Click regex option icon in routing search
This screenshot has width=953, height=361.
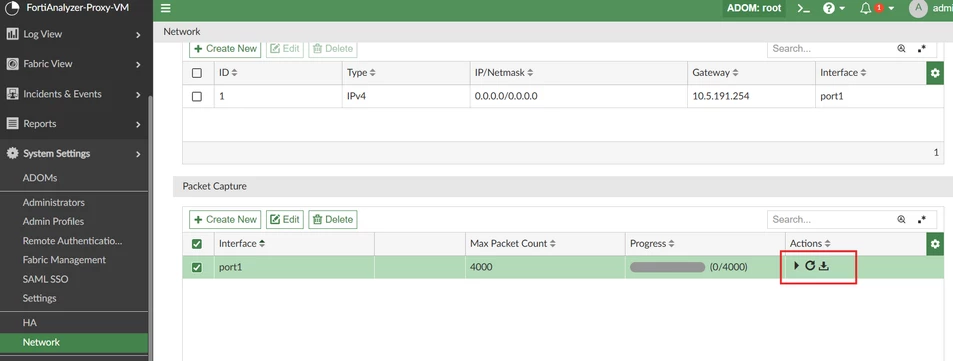[x=922, y=49]
